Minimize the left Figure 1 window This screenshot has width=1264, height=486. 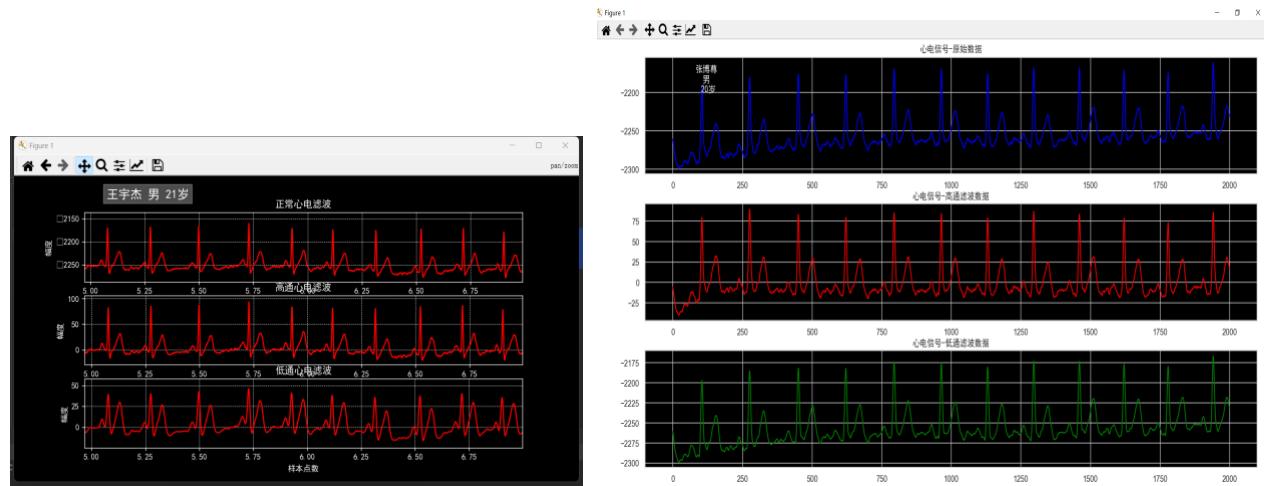point(512,145)
